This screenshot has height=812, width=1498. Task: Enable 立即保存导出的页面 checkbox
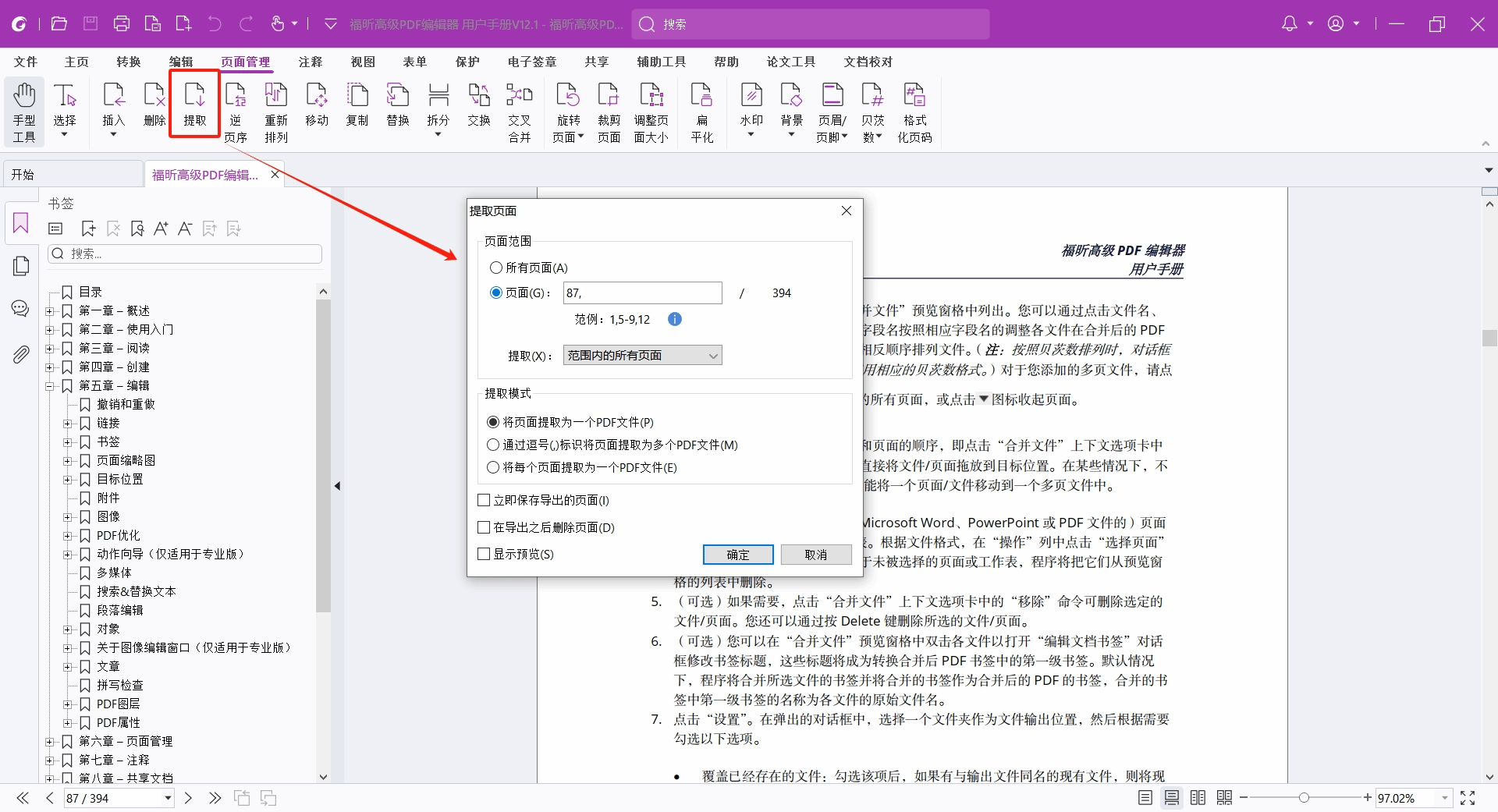coord(484,500)
